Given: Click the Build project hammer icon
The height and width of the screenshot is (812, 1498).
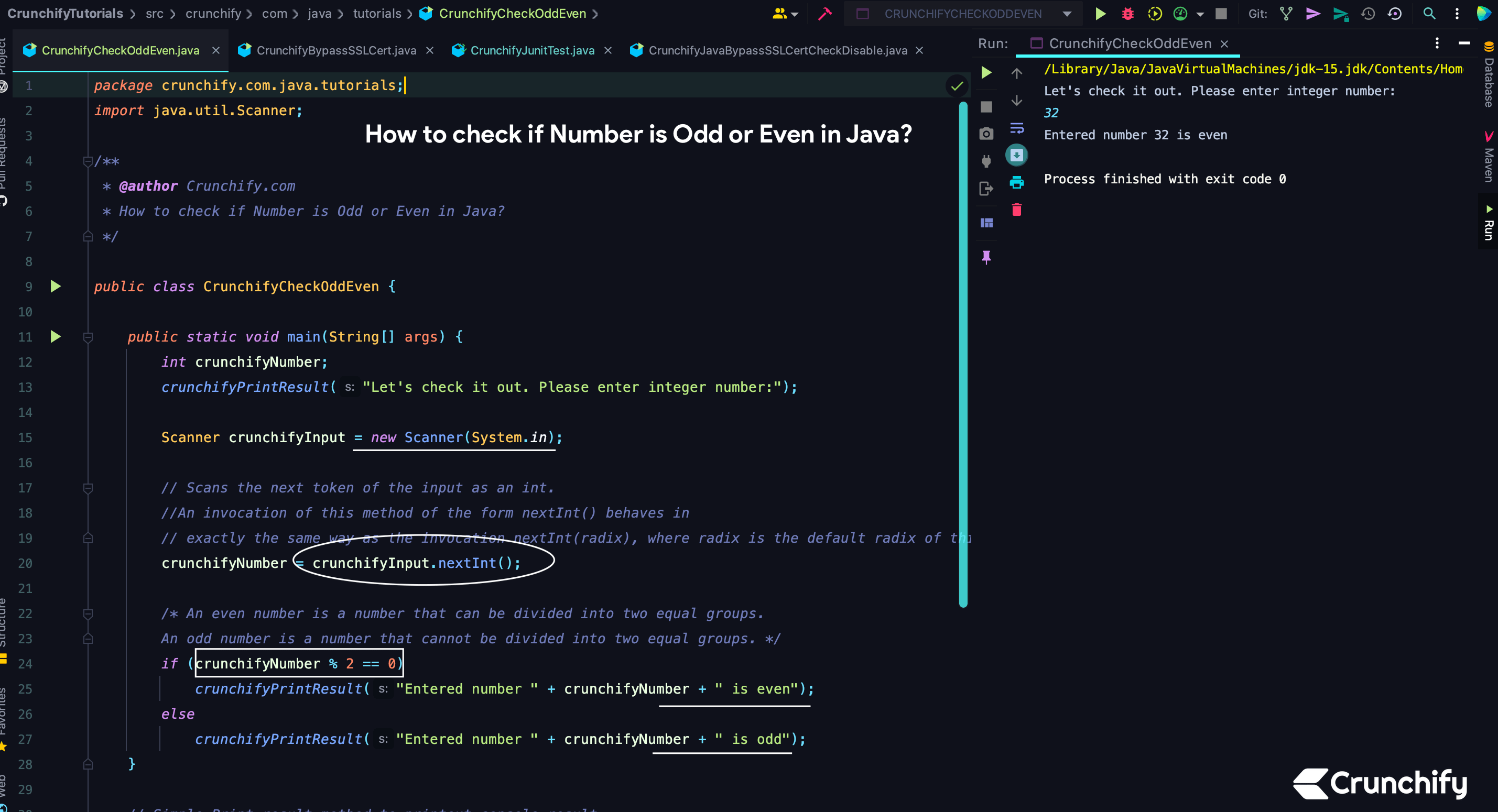Looking at the screenshot, I should 824,14.
